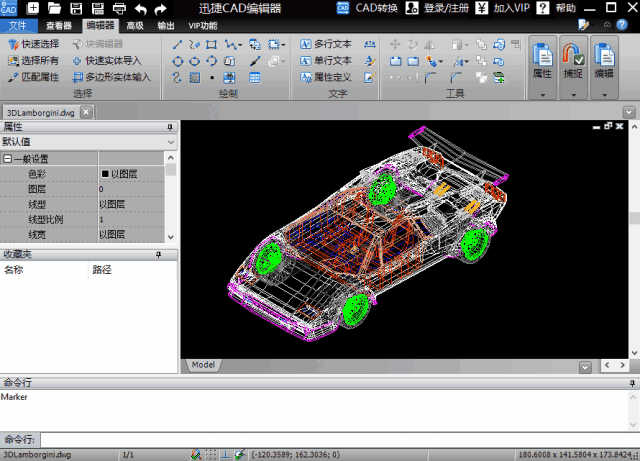Select the Point drawing tool
This screenshot has width=640, height=461.
212,78
